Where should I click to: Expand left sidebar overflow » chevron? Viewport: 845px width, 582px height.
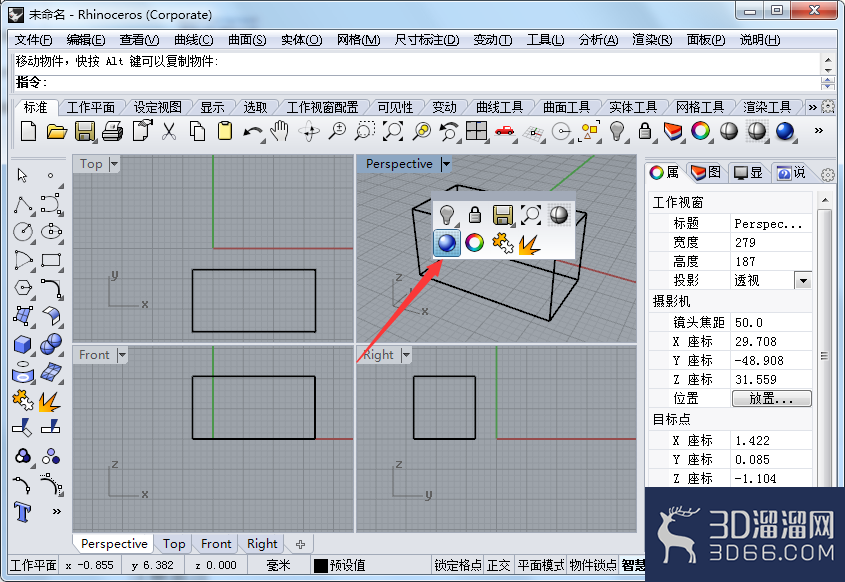57,511
